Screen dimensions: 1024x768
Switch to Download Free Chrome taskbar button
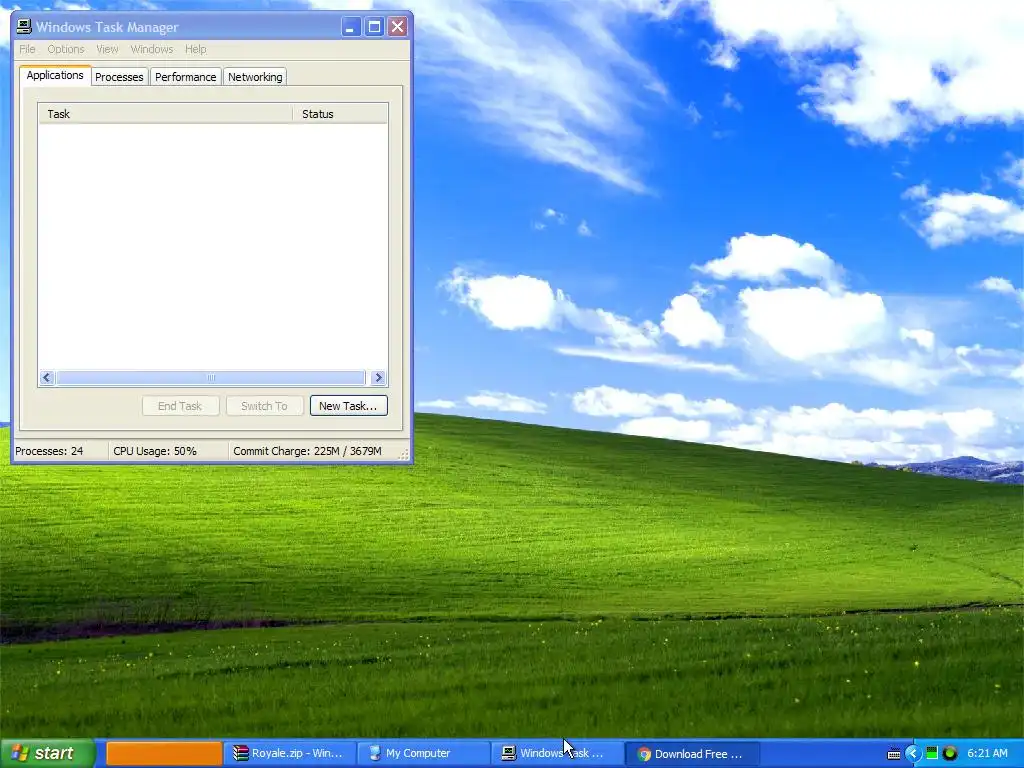[x=693, y=753]
